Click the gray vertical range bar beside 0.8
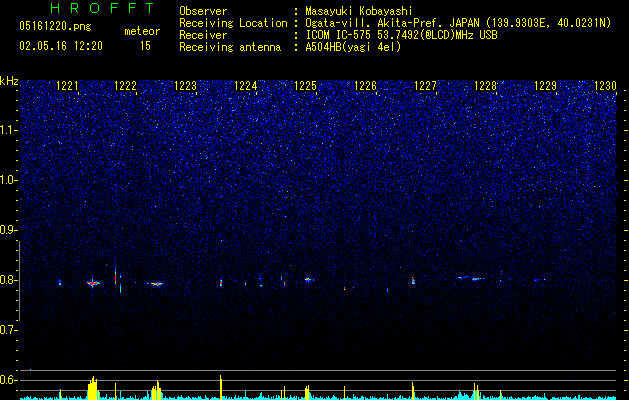This screenshot has width=629, height=400. tap(19, 281)
